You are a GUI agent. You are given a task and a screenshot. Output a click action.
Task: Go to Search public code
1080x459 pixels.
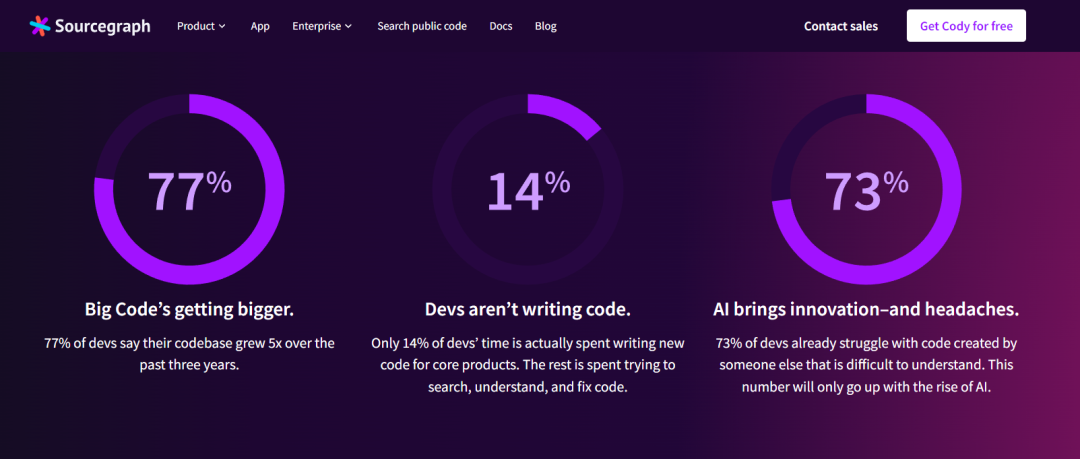pos(422,26)
